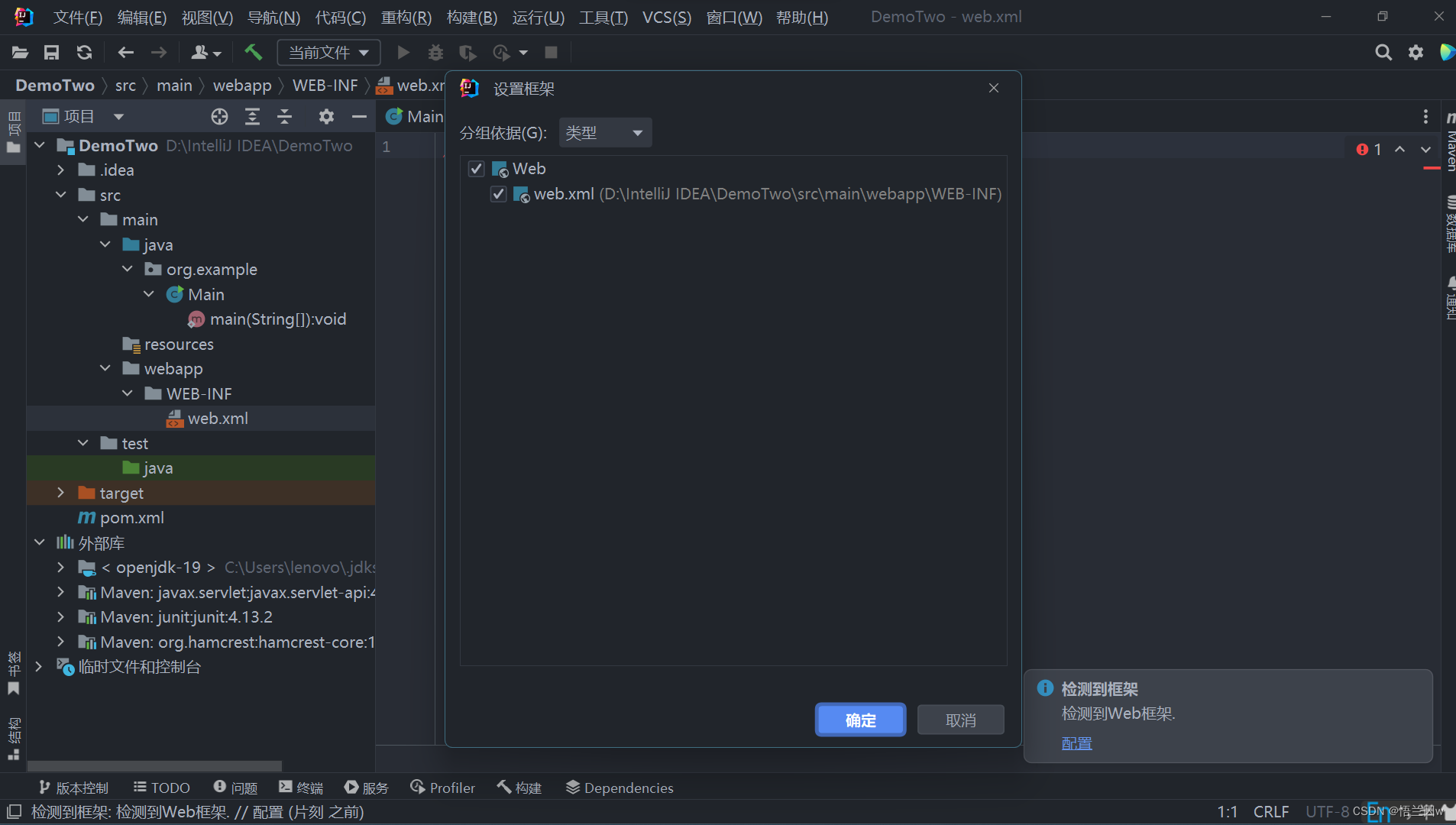Open the File menu
This screenshot has width=1456, height=825.
tap(77, 17)
